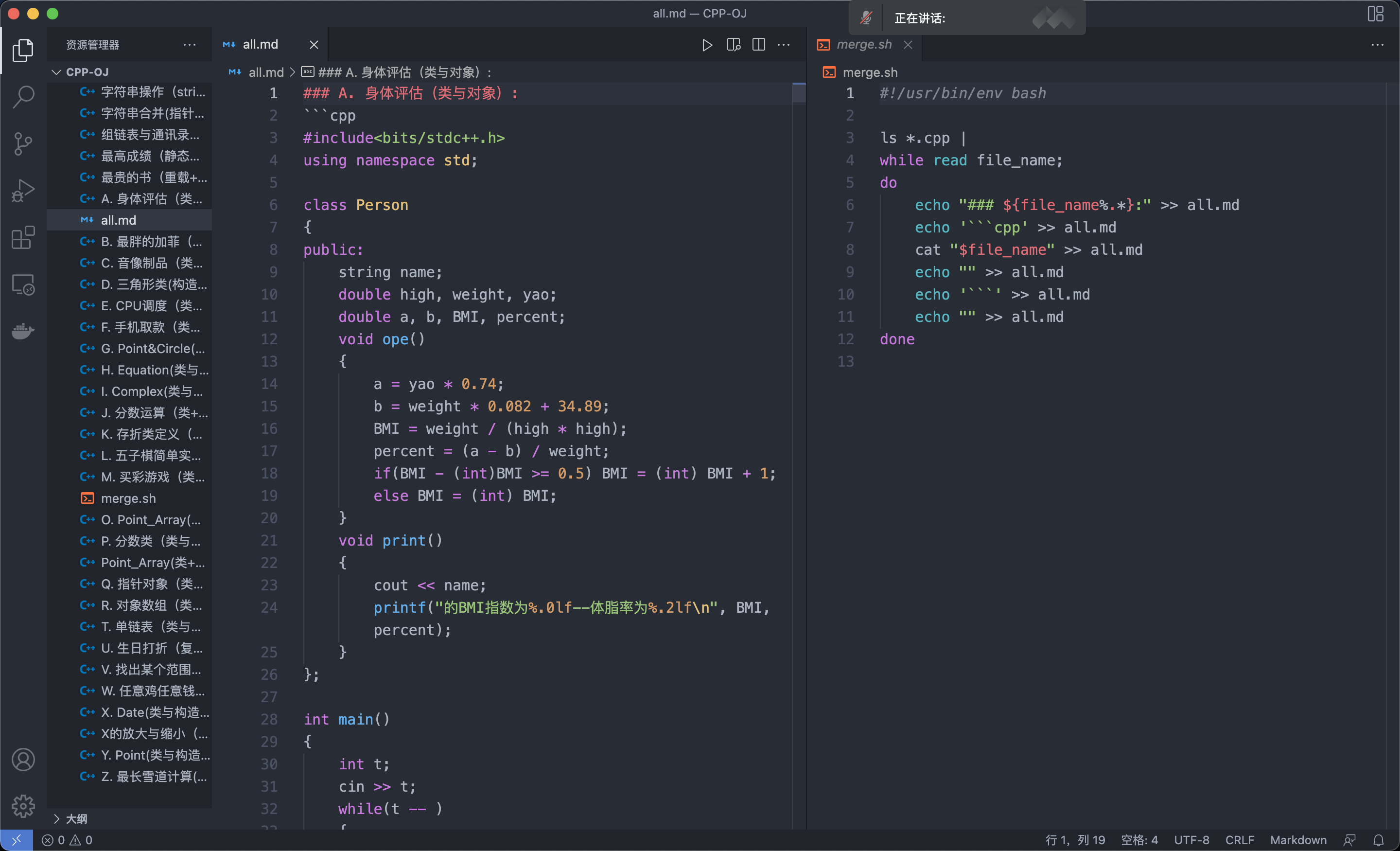Open Run and Debug view icon

pyautogui.click(x=23, y=191)
